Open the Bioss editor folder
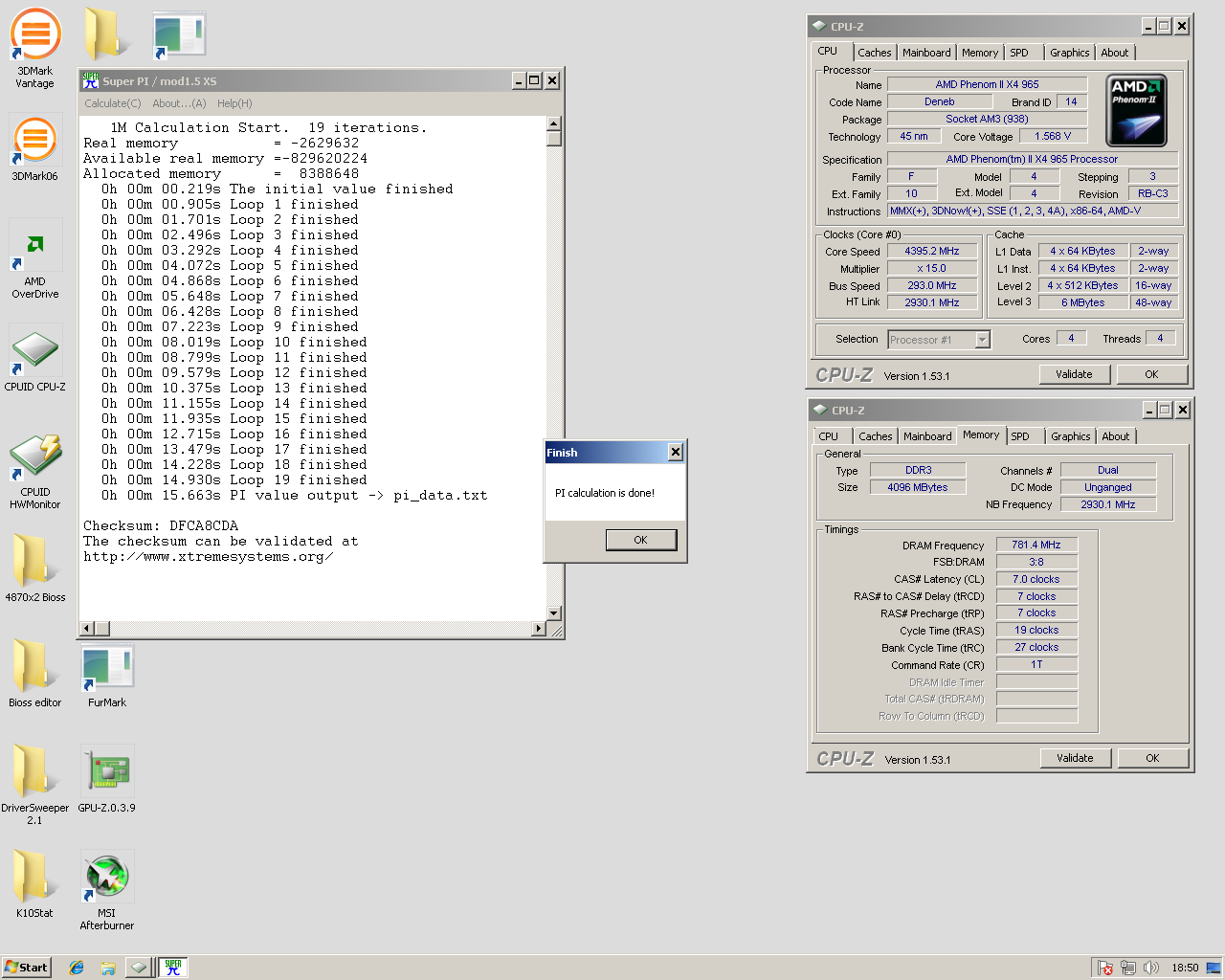 pyautogui.click(x=35, y=674)
